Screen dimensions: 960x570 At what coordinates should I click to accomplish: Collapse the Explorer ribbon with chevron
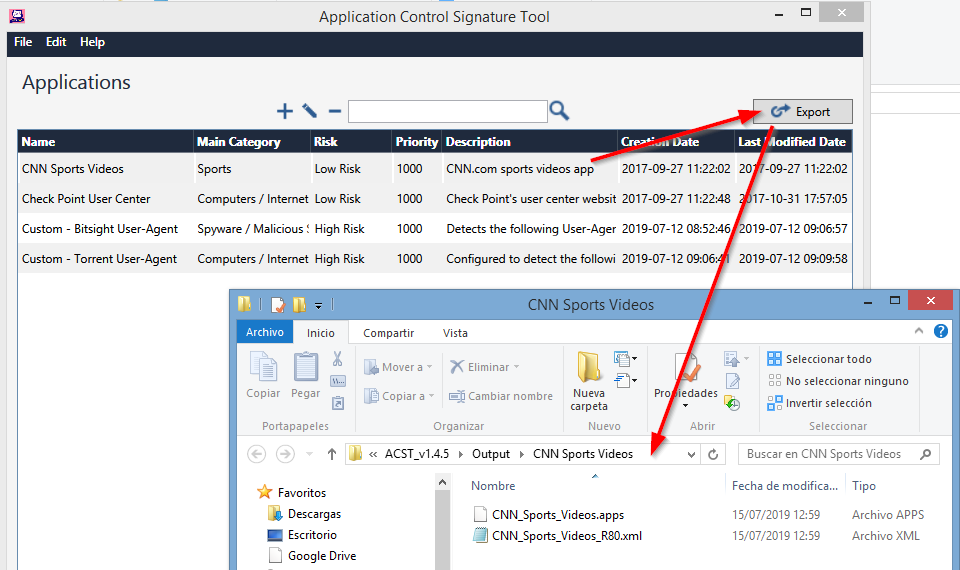tap(918, 331)
